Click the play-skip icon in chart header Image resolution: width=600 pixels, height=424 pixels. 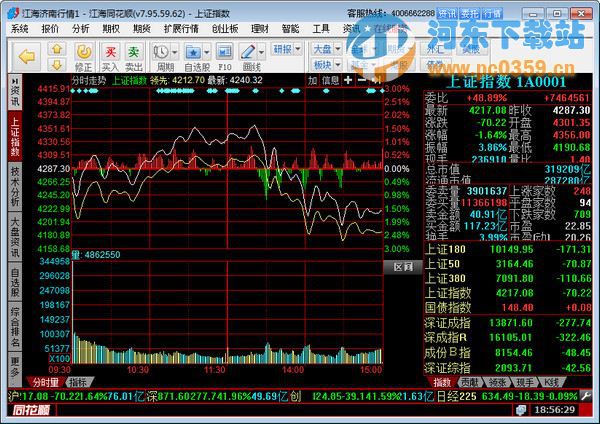[x=377, y=80]
